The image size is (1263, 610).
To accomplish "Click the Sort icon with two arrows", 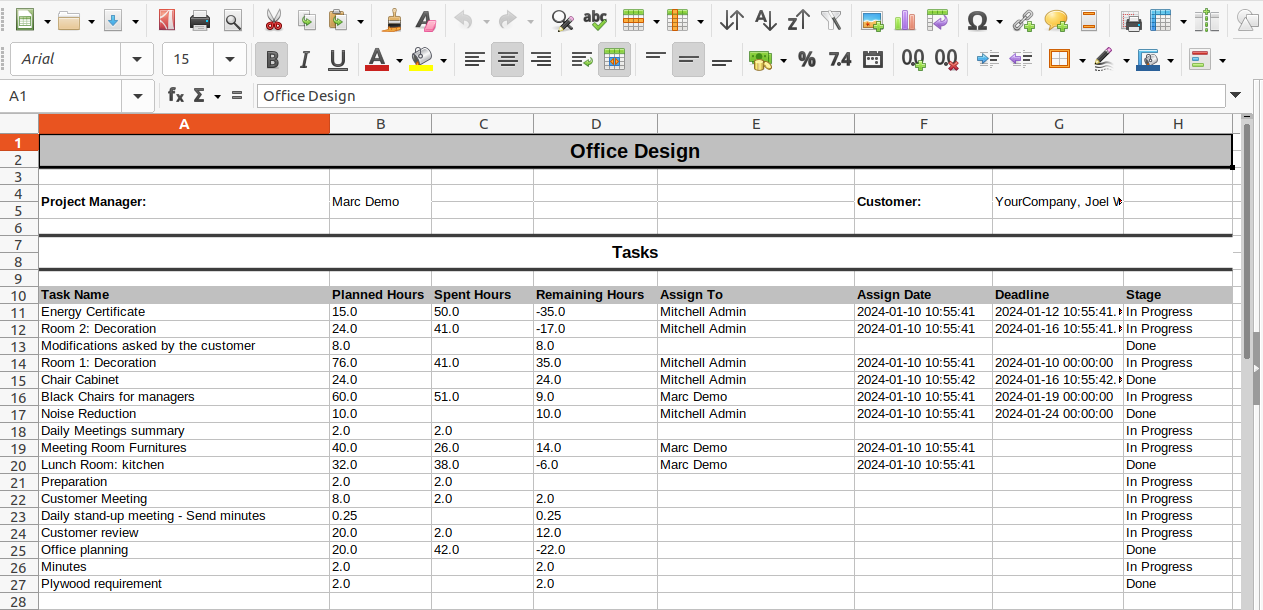I will [732, 20].
